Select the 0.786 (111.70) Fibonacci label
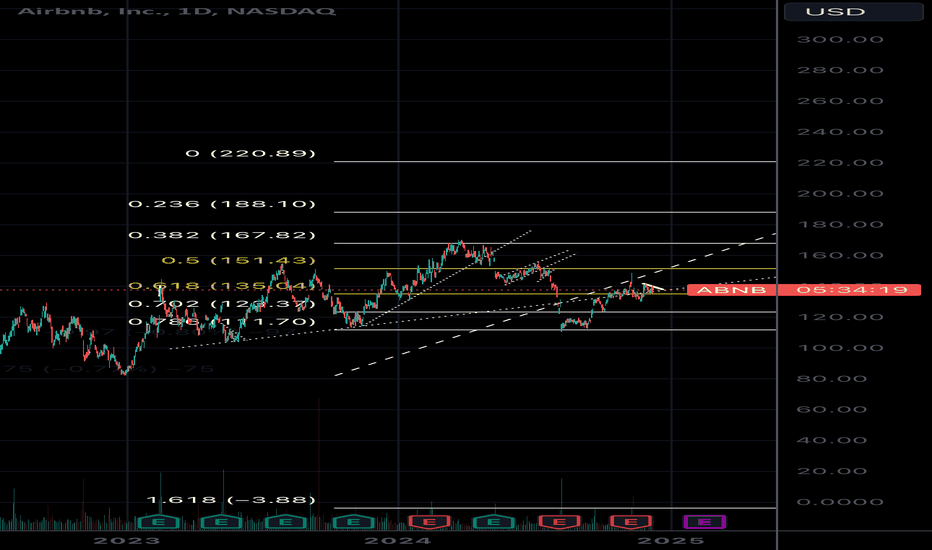The image size is (932, 550). pyautogui.click(x=222, y=322)
